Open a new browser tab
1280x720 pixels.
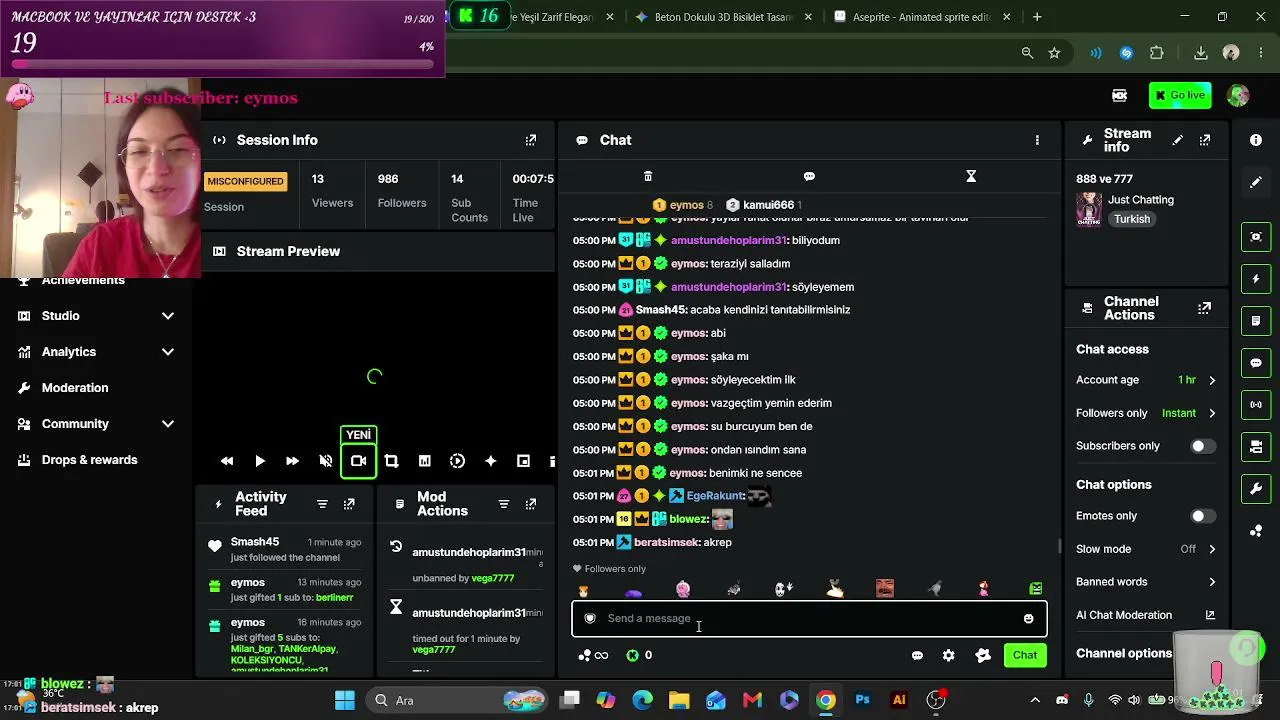[x=1037, y=17]
